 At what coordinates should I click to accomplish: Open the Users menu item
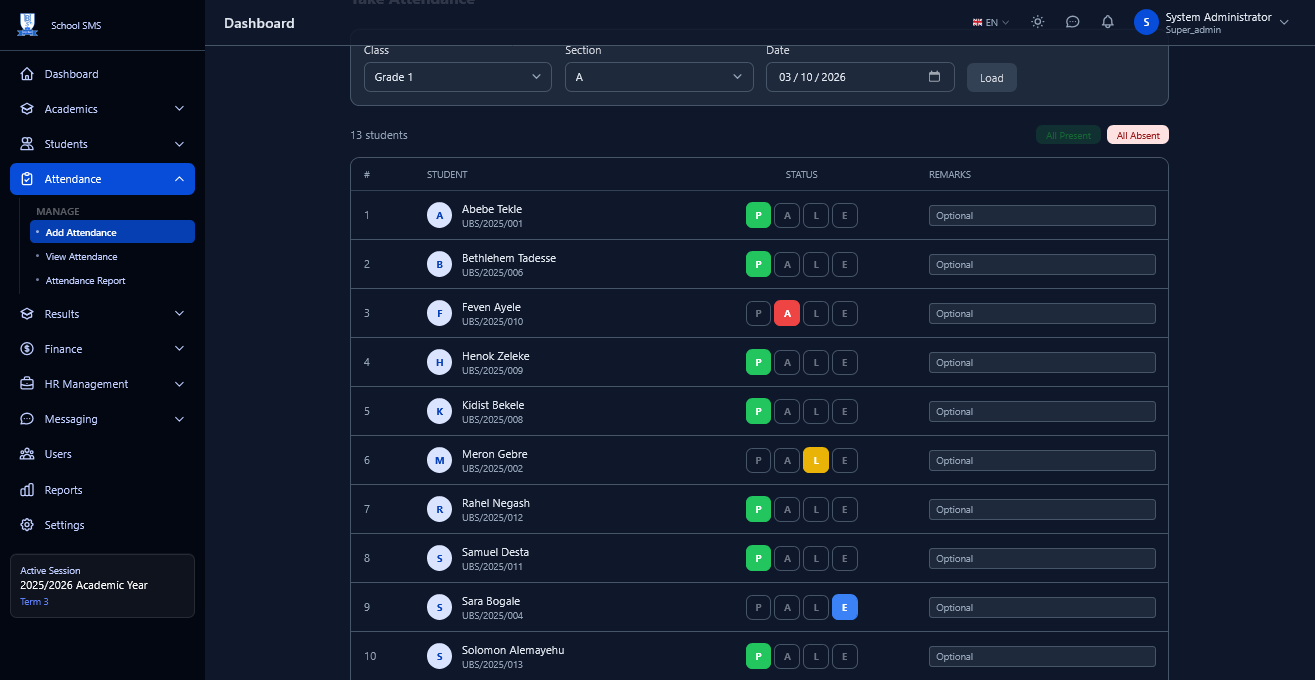[x=102, y=454]
